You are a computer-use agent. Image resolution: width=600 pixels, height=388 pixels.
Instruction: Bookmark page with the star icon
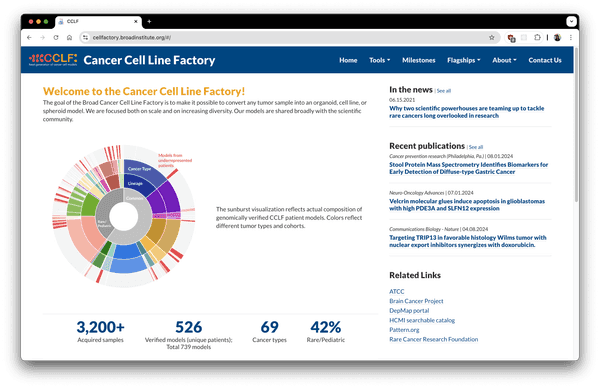[x=492, y=37]
